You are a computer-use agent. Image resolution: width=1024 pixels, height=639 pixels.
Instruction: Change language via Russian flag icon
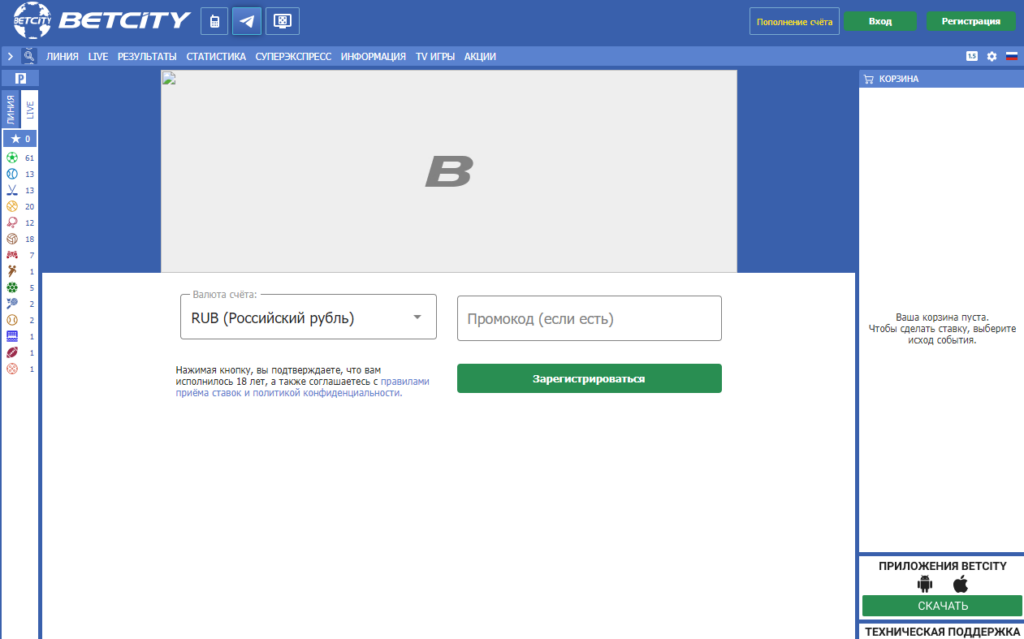(x=1012, y=56)
